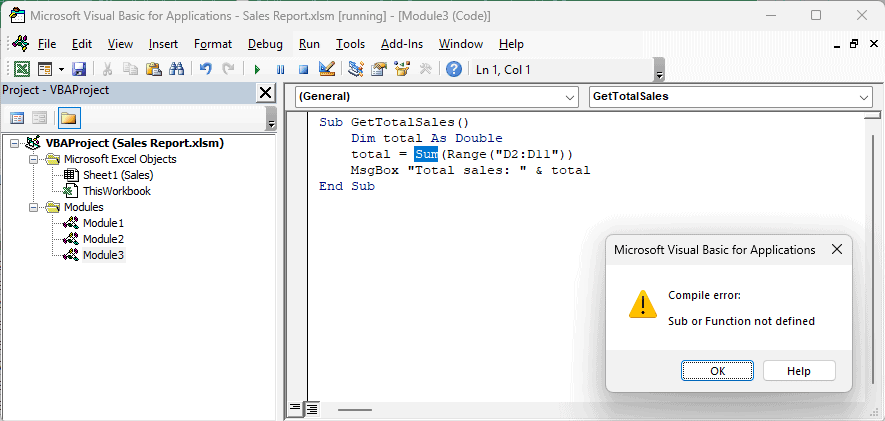Screen dimensions: 885x421
Task: Reset execution with the stop icon
Action: point(304,69)
